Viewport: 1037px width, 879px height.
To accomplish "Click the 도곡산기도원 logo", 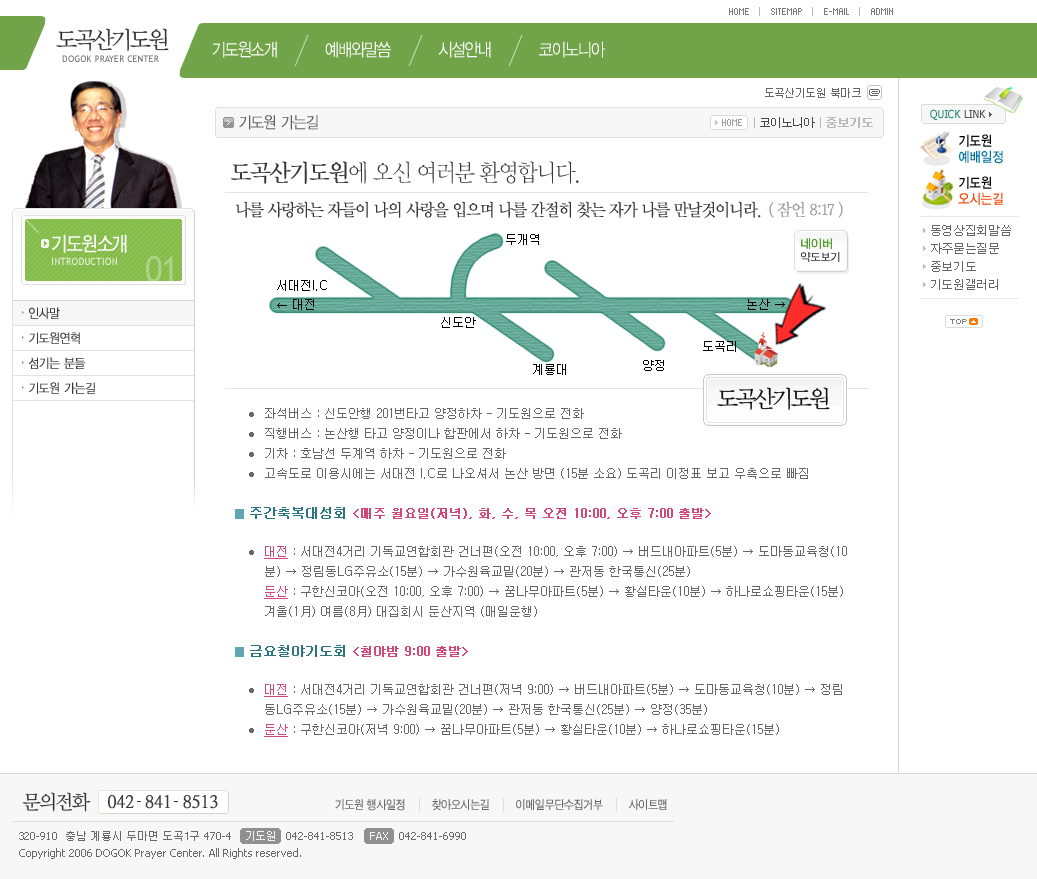I will point(112,45).
